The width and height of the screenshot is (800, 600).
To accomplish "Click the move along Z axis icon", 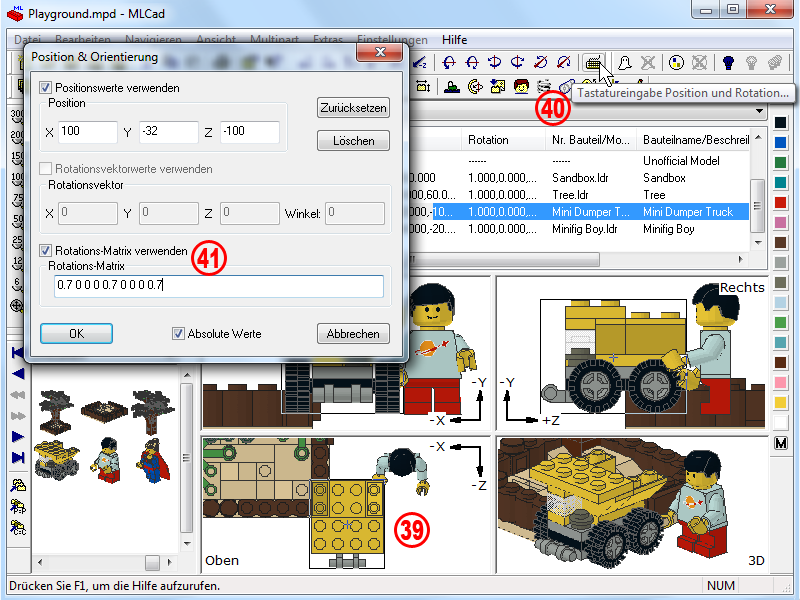I will tap(419, 63).
